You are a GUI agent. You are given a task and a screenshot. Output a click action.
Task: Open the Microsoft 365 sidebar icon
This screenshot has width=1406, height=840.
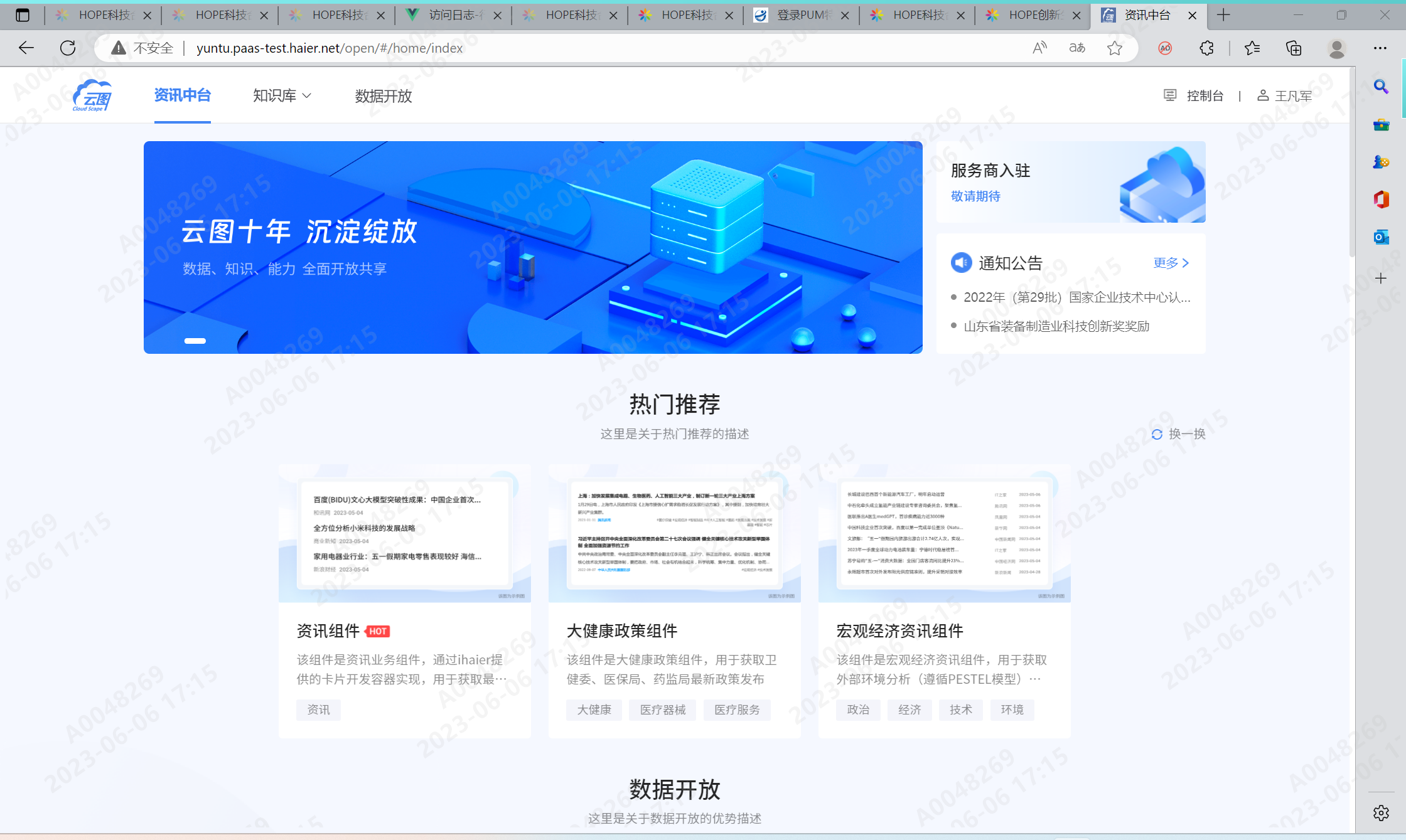pyautogui.click(x=1381, y=199)
